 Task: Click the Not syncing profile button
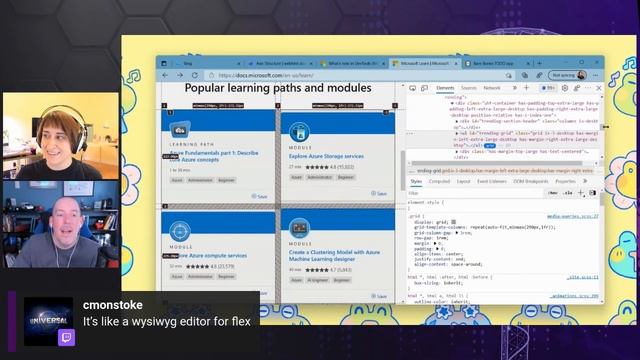point(568,75)
